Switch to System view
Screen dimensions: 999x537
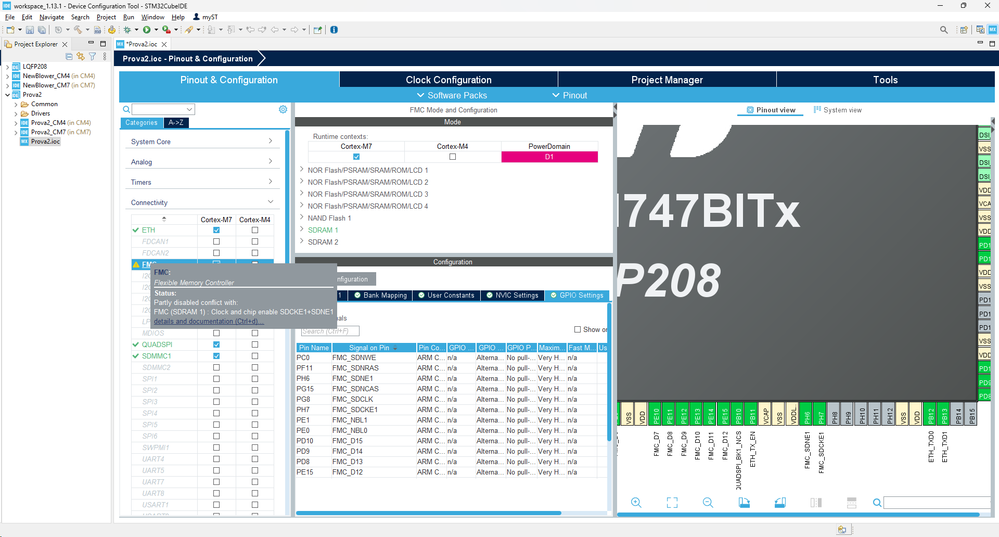838,110
